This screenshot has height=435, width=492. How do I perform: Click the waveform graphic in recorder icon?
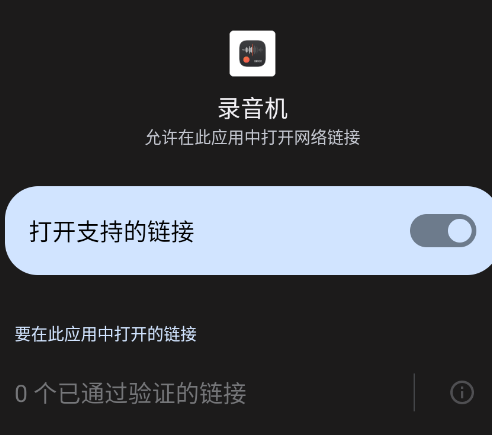tap(253, 50)
